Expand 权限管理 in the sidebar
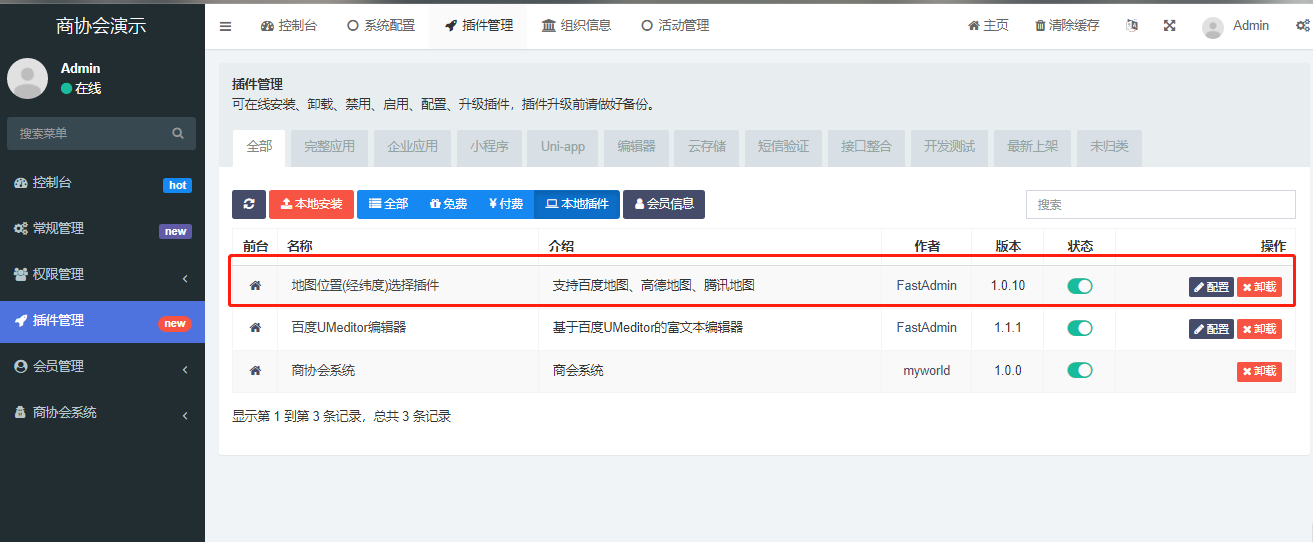 tap(102, 275)
